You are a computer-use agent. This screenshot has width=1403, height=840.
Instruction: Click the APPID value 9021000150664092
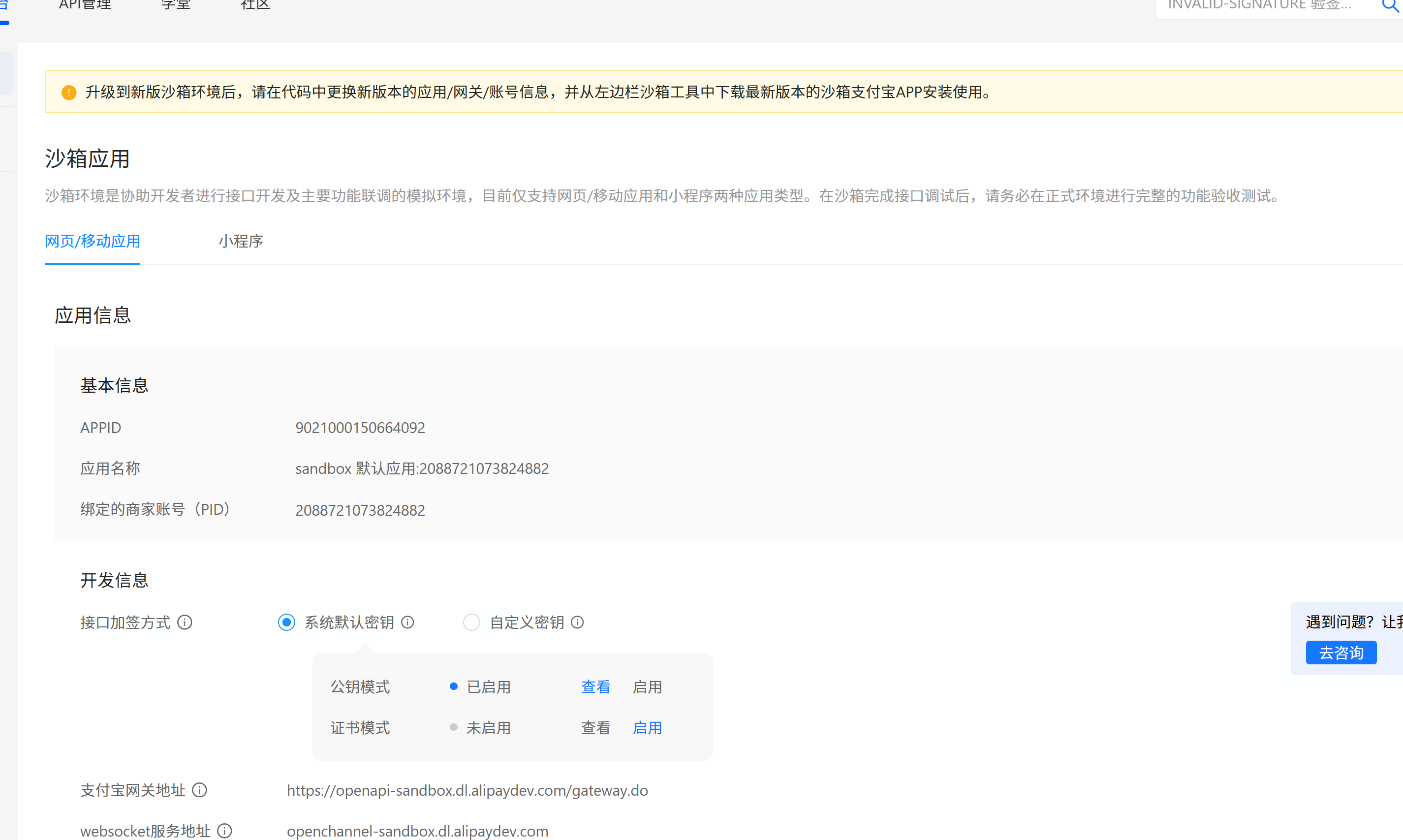[360, 427]
